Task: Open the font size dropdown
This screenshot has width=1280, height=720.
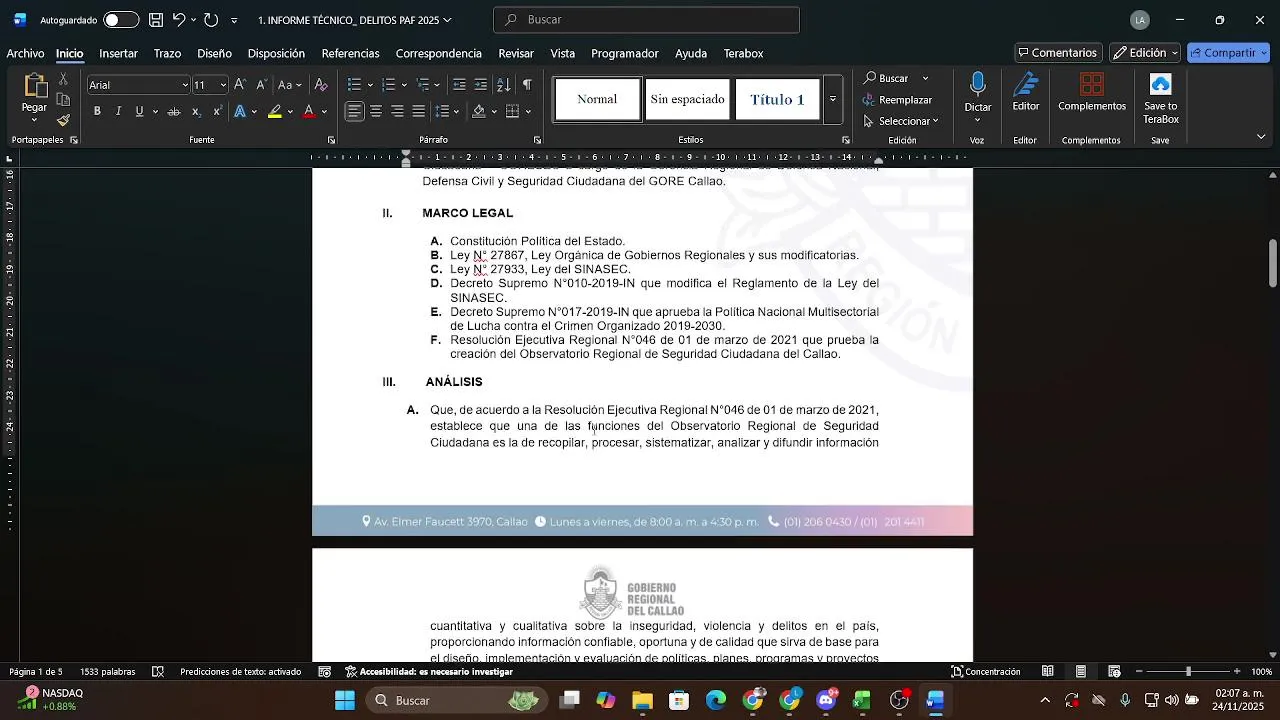Action: click(x=223, y=85)
